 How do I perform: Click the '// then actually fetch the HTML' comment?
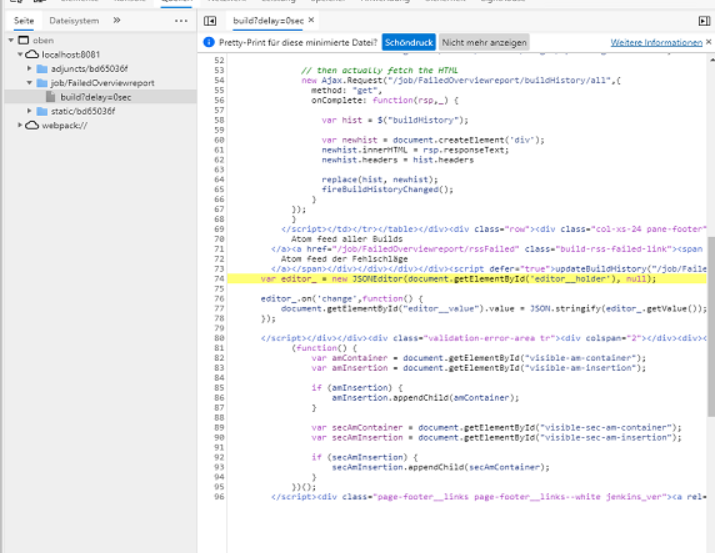pos(379,70)
